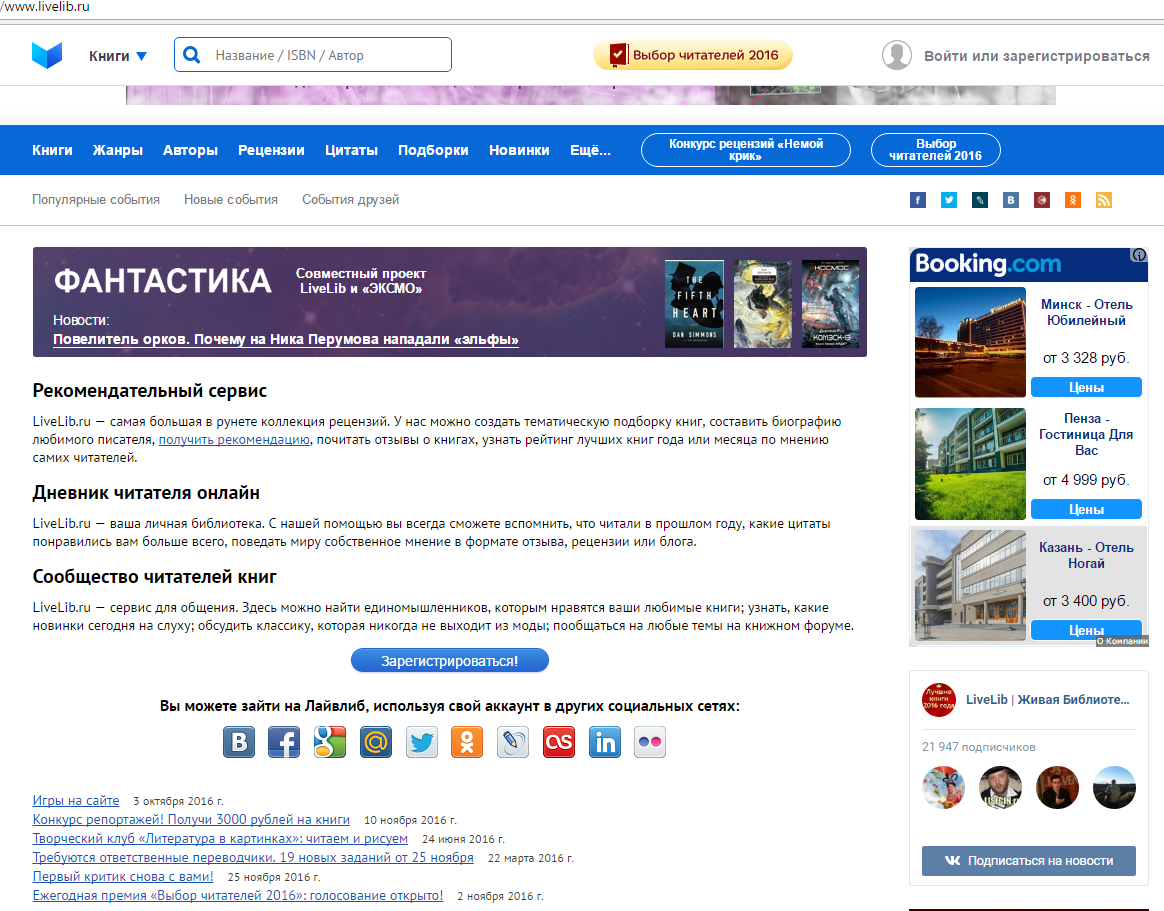
Task: Go to Жанры in the navbar
Action: [x=118, y=150]
